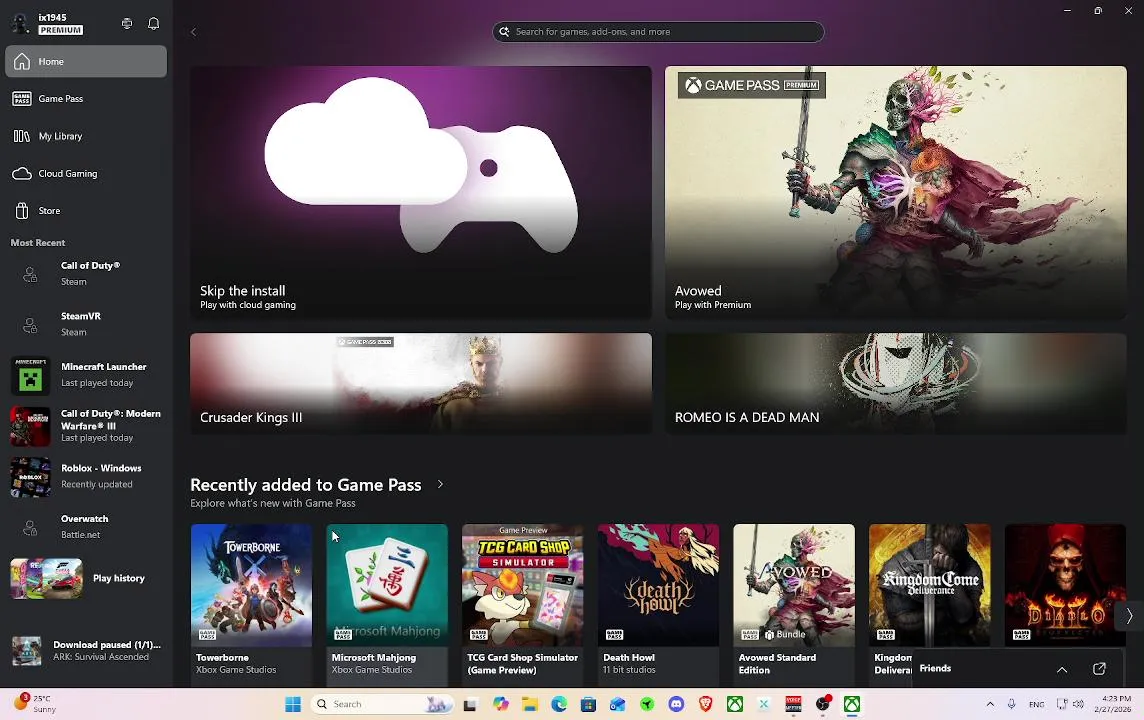Click the devices/print icon beside the username

coord(127,23)
